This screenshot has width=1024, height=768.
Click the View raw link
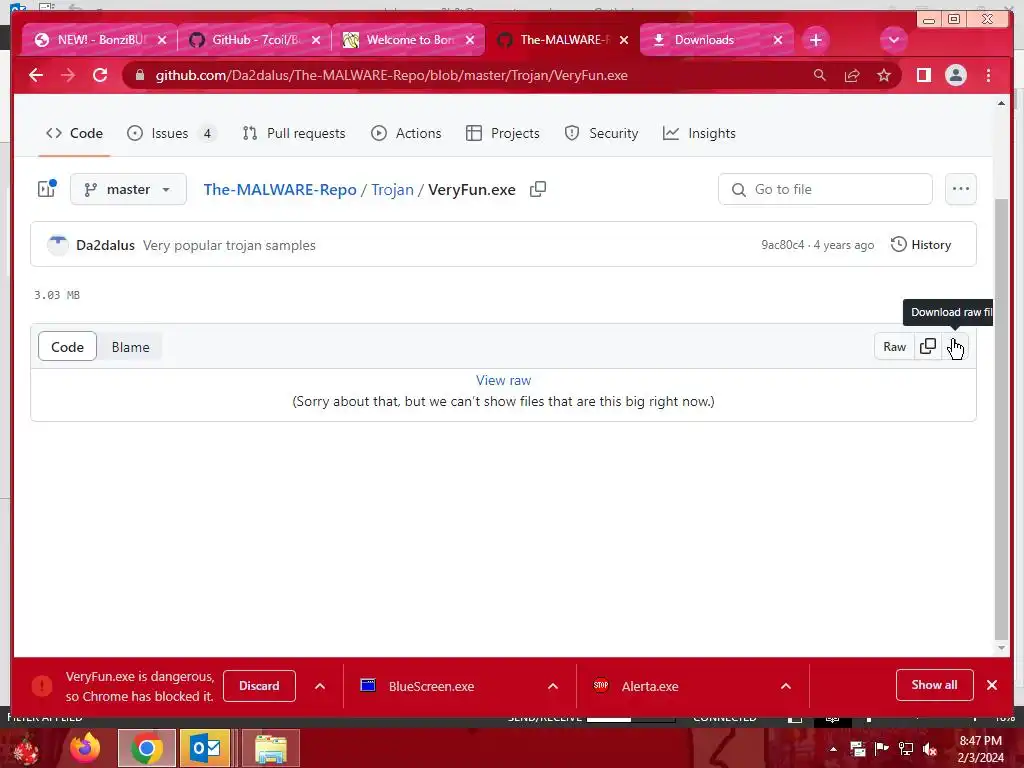pyautogui.click(x=504, y=380)
